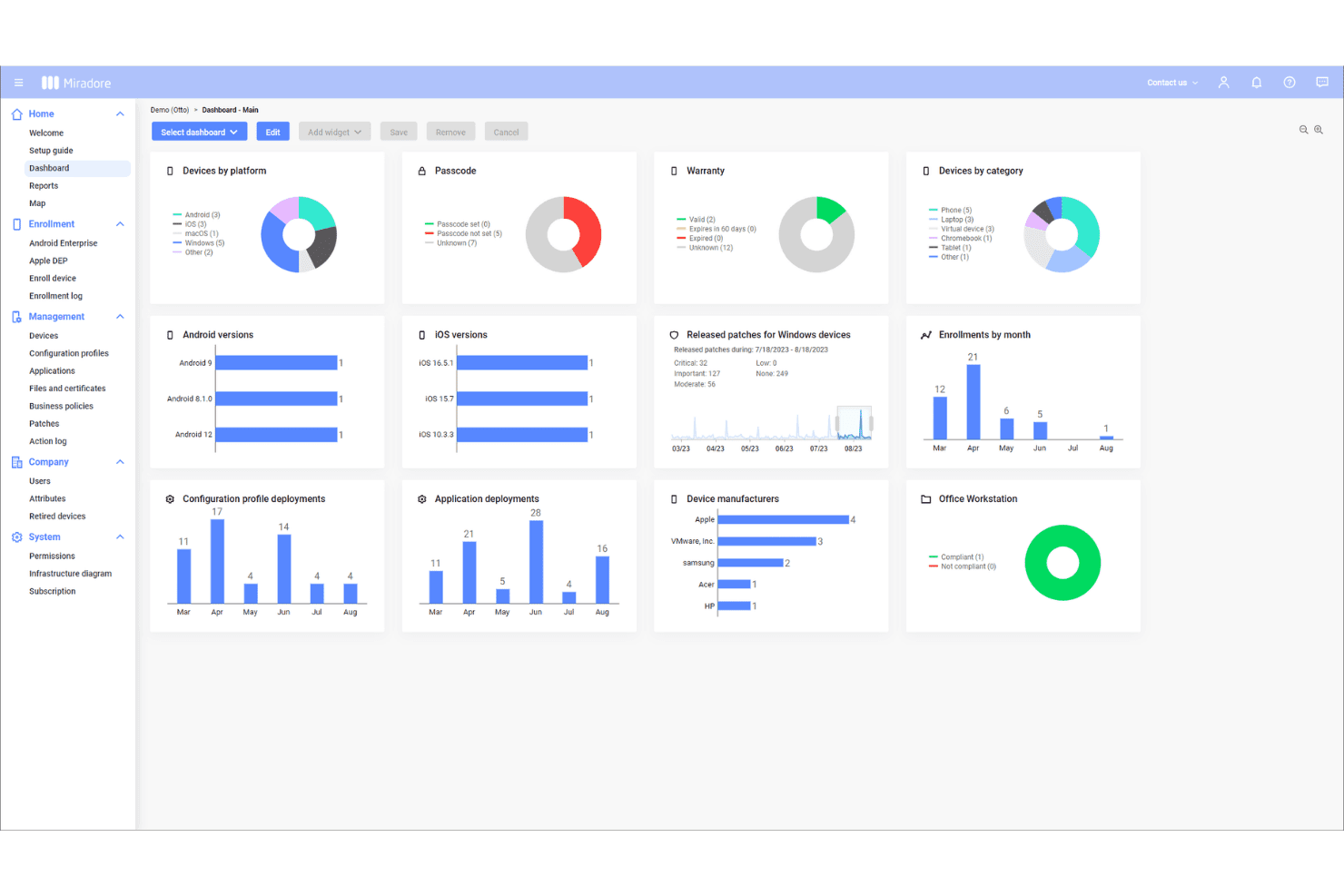
Task: Click the Remove button
Action: click(450, 133)
